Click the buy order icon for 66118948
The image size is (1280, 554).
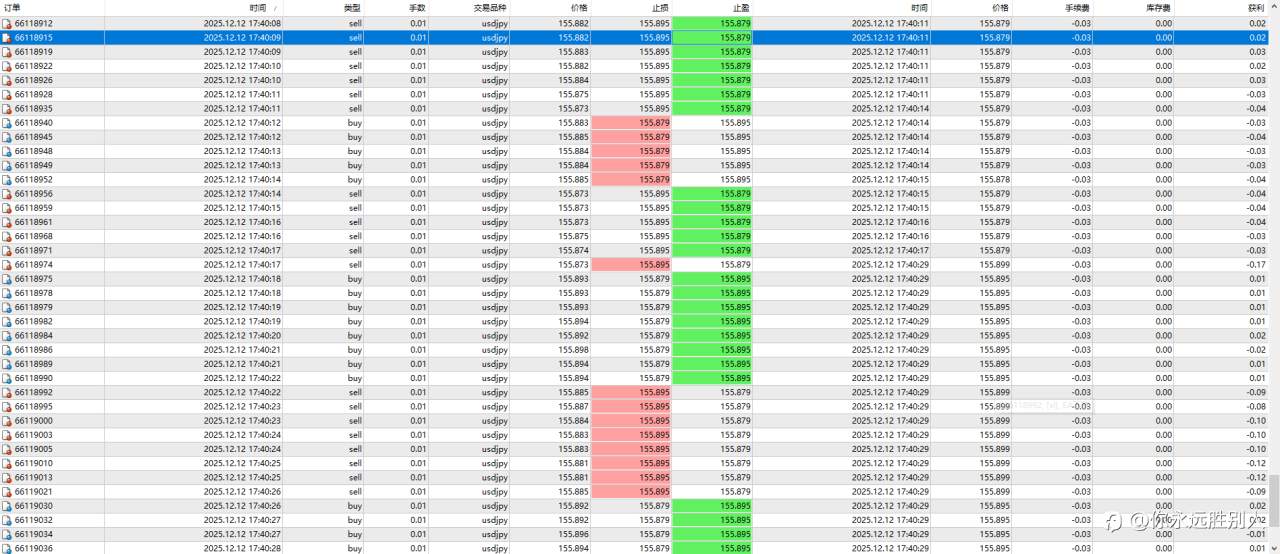[7, 151]
